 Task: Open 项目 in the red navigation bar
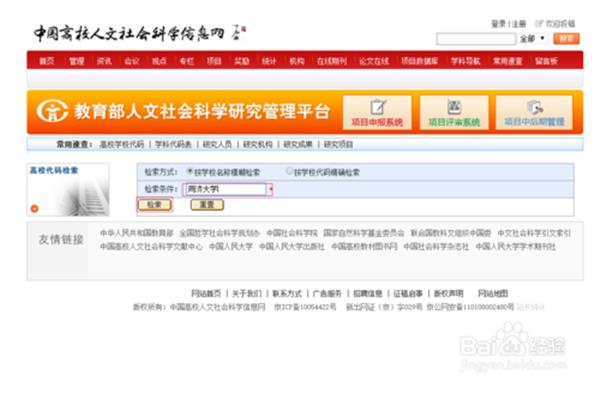[x=214, y=61]
